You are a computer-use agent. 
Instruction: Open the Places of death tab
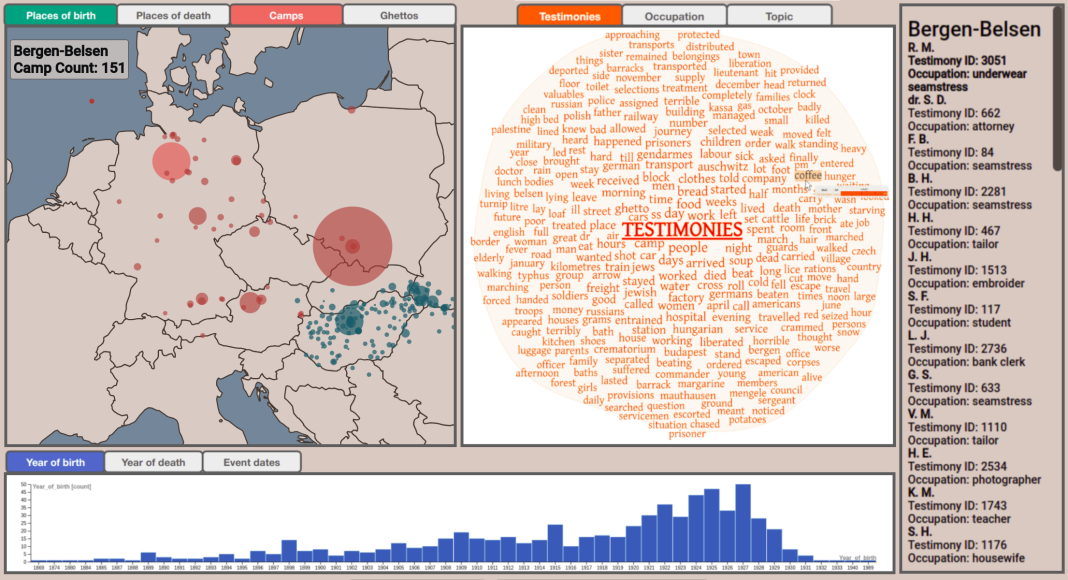click(x=173, y=15)
